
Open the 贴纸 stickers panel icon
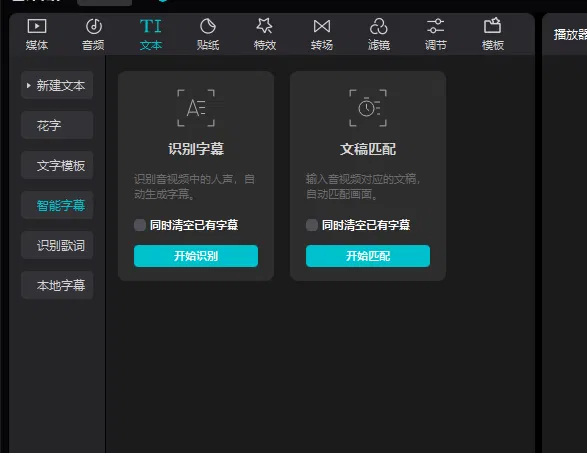(x=208, y=26)
